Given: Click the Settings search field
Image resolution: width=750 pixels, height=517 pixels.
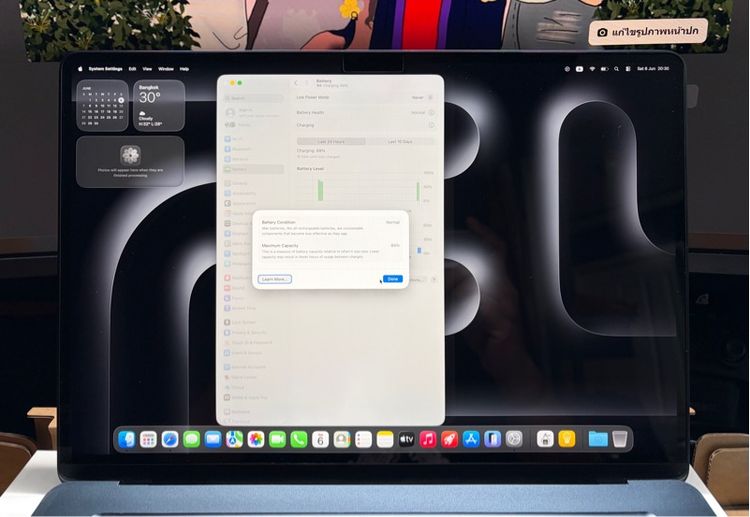Looking at the screenshot, I should point(254,98).
